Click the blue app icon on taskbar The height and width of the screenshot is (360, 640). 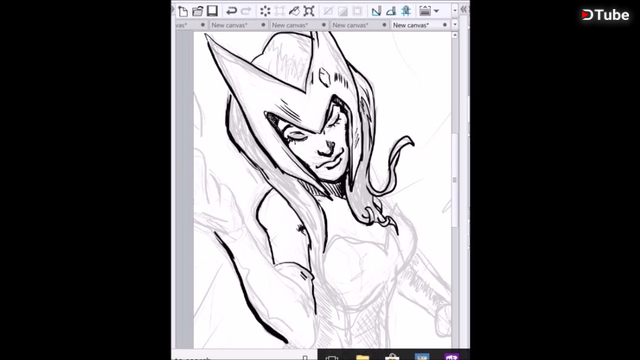[422, 357]
